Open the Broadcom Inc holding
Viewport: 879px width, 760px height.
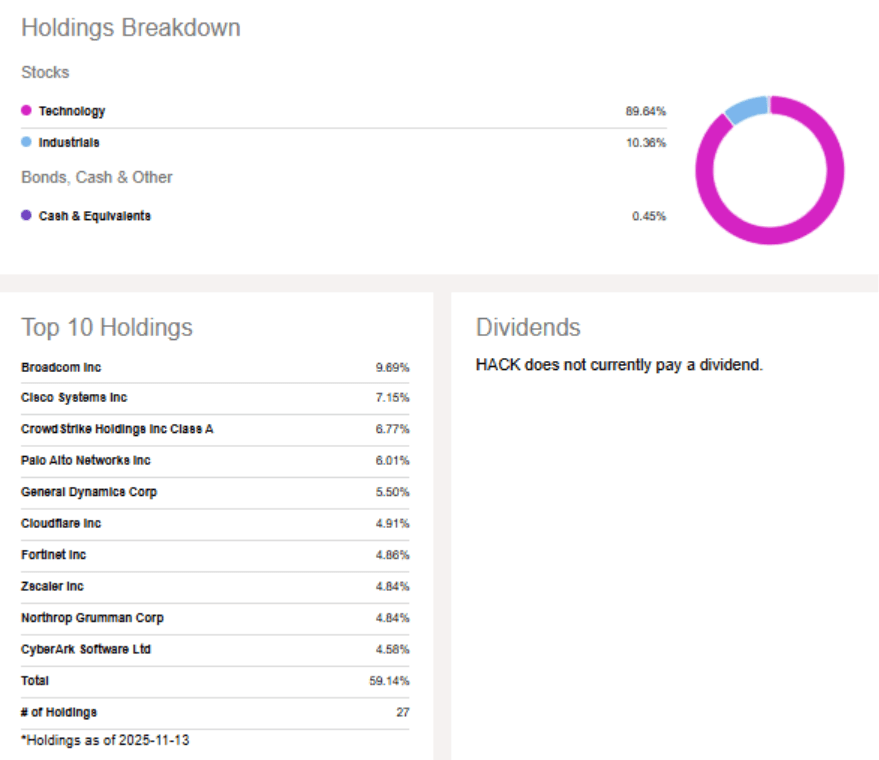(61, 368)
